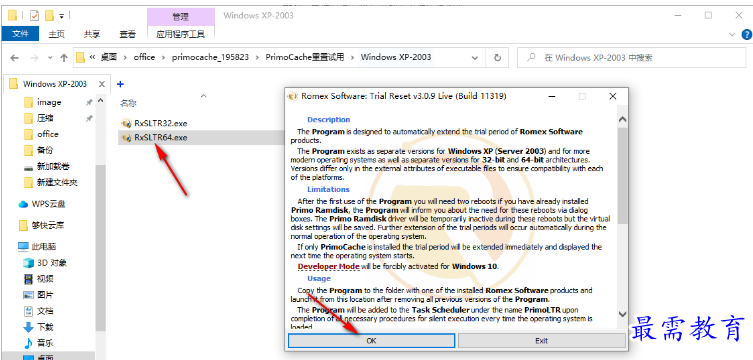Click the office breadcrumb in address bar
Image resolution: width=753 pixels, height=360 pixels.
144,57
